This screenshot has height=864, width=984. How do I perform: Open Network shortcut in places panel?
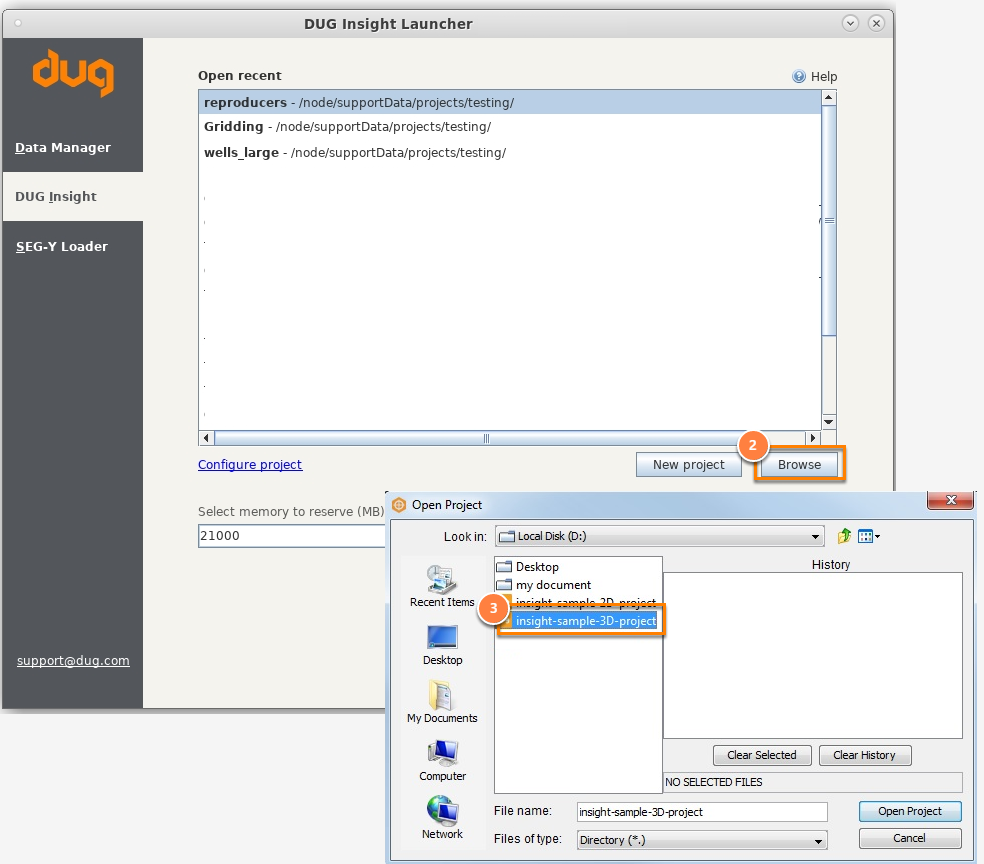442,818
